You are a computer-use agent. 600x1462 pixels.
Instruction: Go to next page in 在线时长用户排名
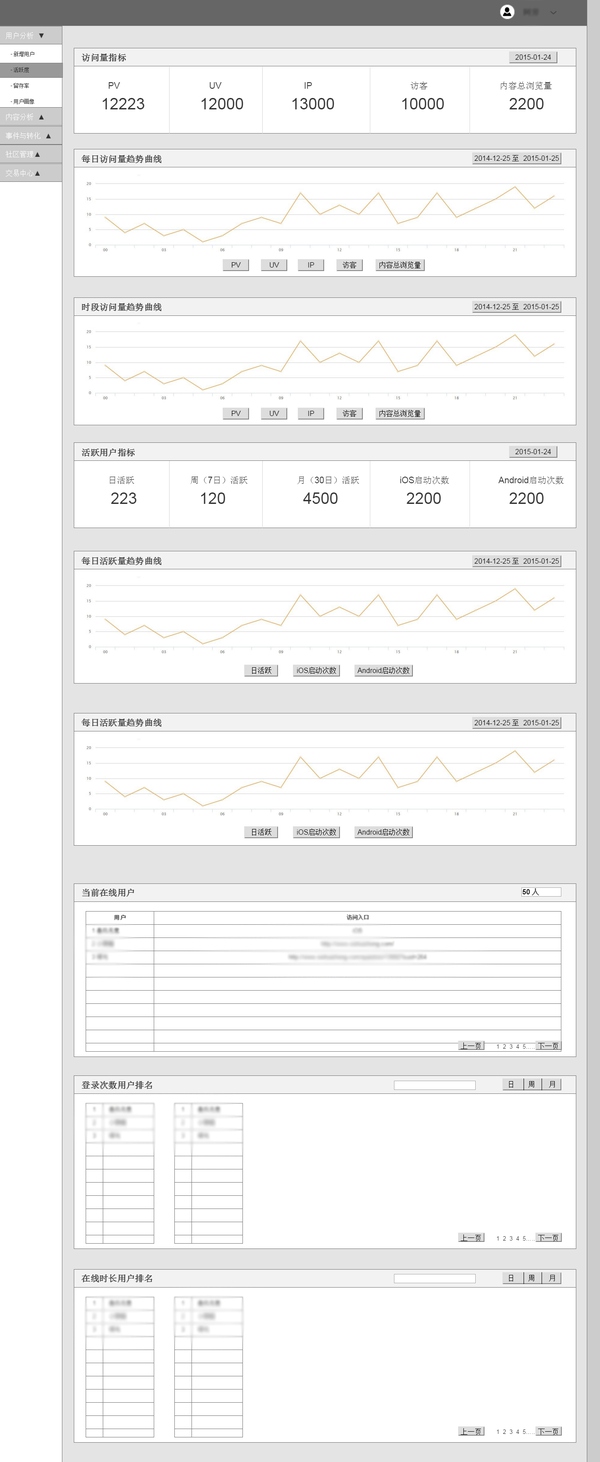[548, 1431]
